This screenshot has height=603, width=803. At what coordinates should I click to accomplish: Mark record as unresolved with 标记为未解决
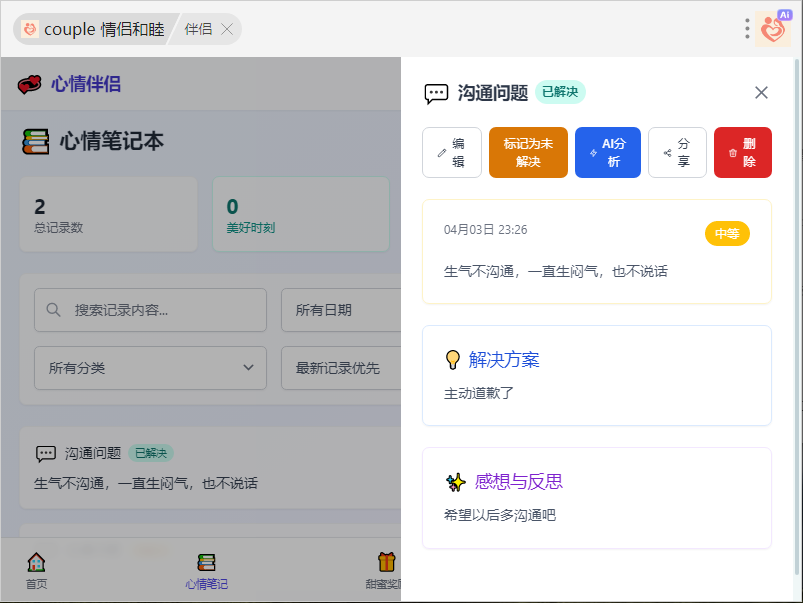coord(528,153)
